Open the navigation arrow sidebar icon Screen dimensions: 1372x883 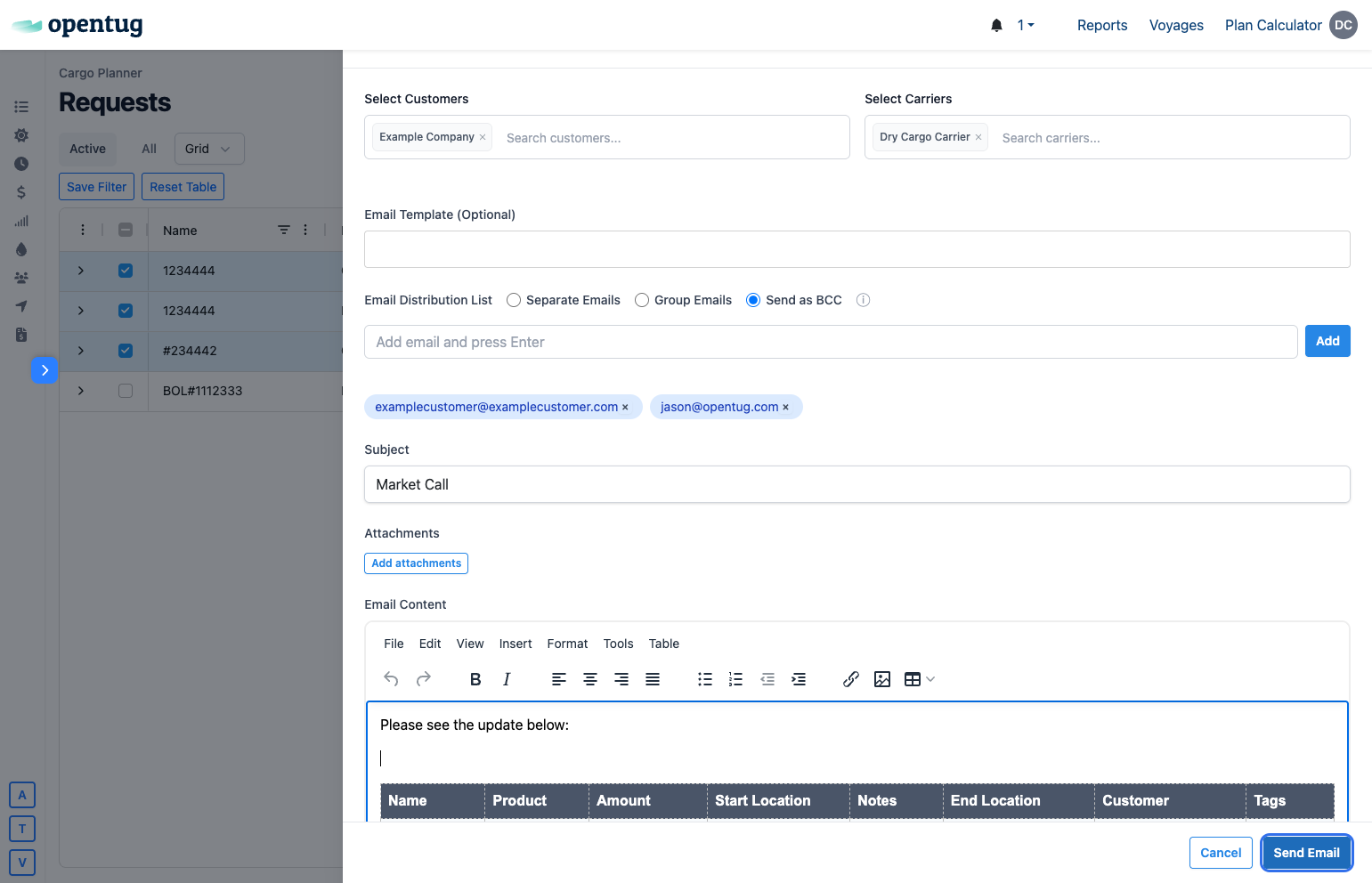[21, 306]
